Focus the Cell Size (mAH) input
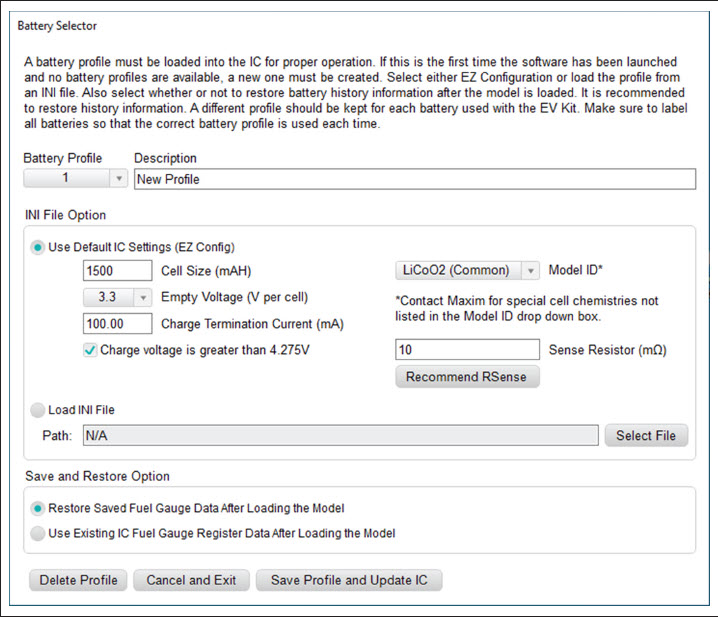The height and width of the screenshot is (617, 718). (117, 270)
